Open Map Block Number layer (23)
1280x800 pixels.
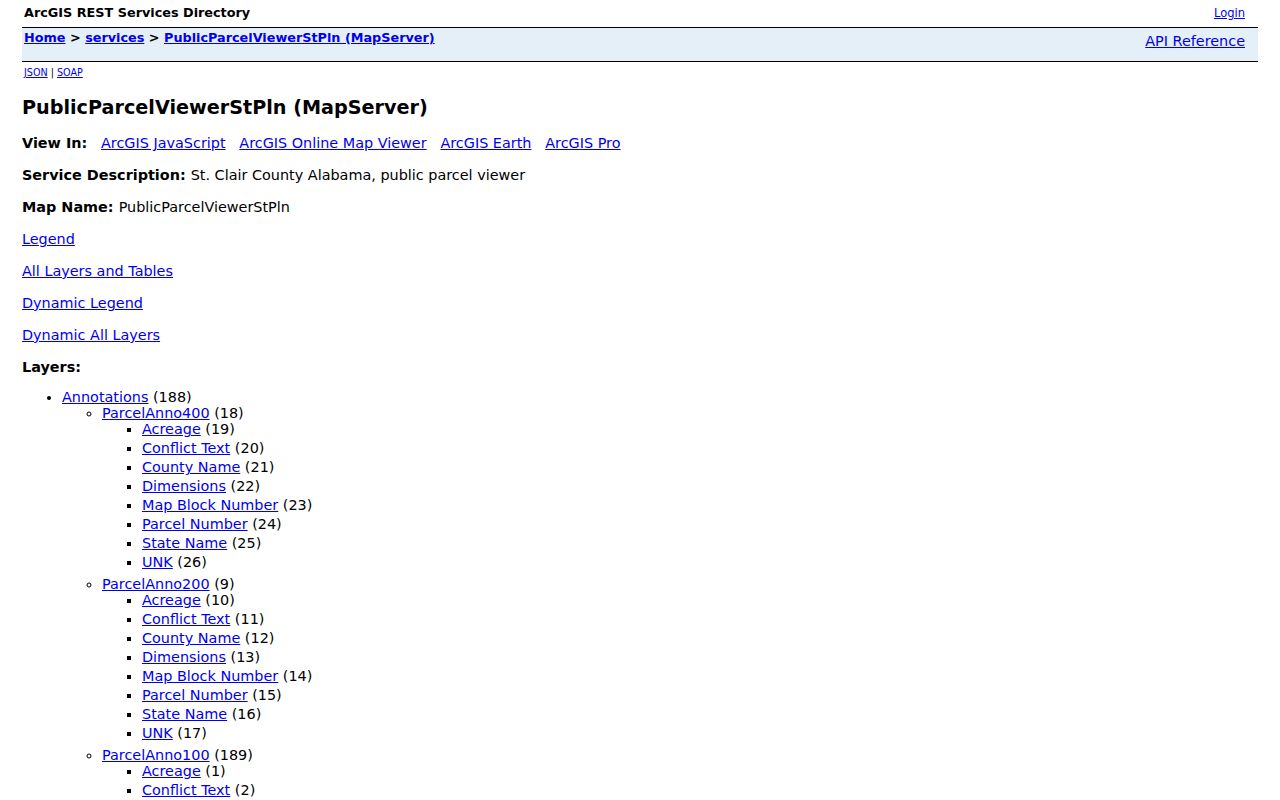pos(210,505)
